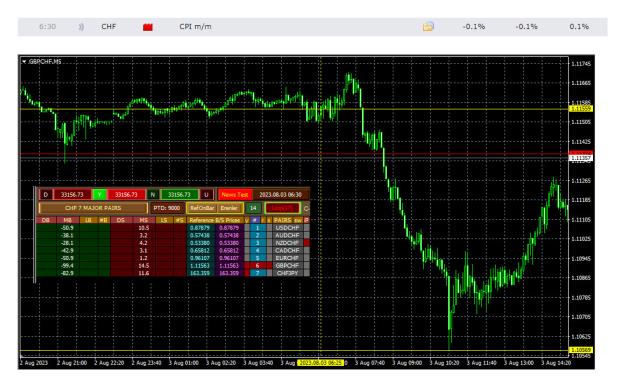Click number 3 cell for NZDCHF
The width and height of the screenshot is (625, 388).
click(x=257, y=243)
